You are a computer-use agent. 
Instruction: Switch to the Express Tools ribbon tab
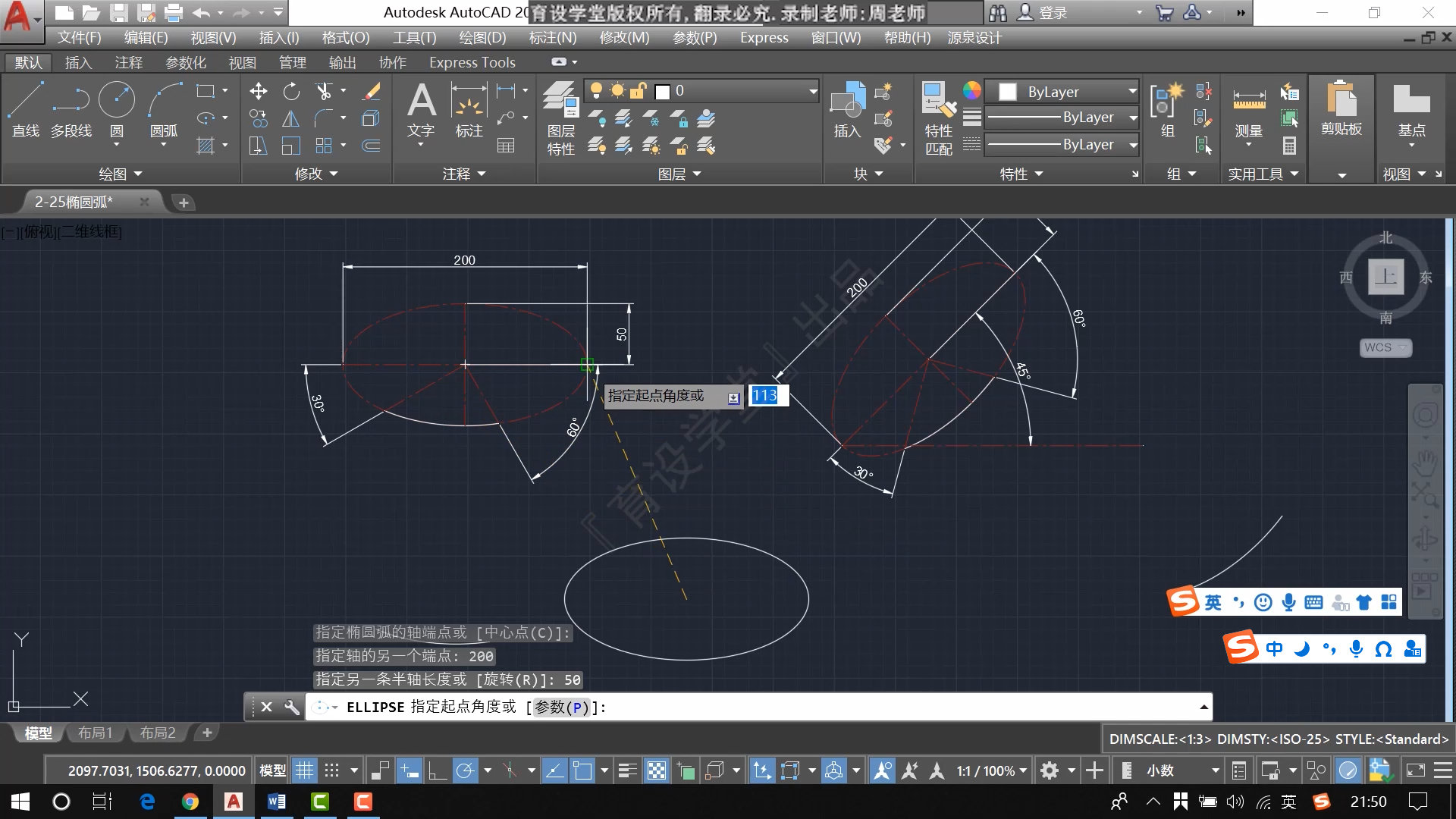tap(472, 63)
